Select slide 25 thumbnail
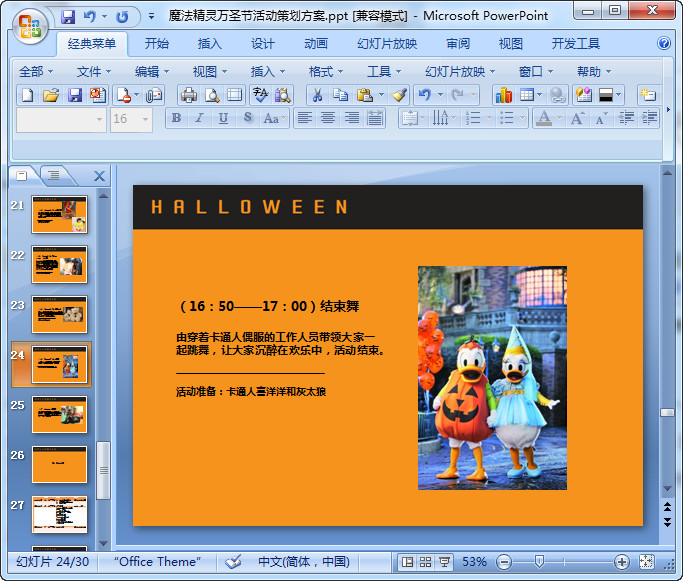Screen dimensions: 683x581 (x=59, y=415)
